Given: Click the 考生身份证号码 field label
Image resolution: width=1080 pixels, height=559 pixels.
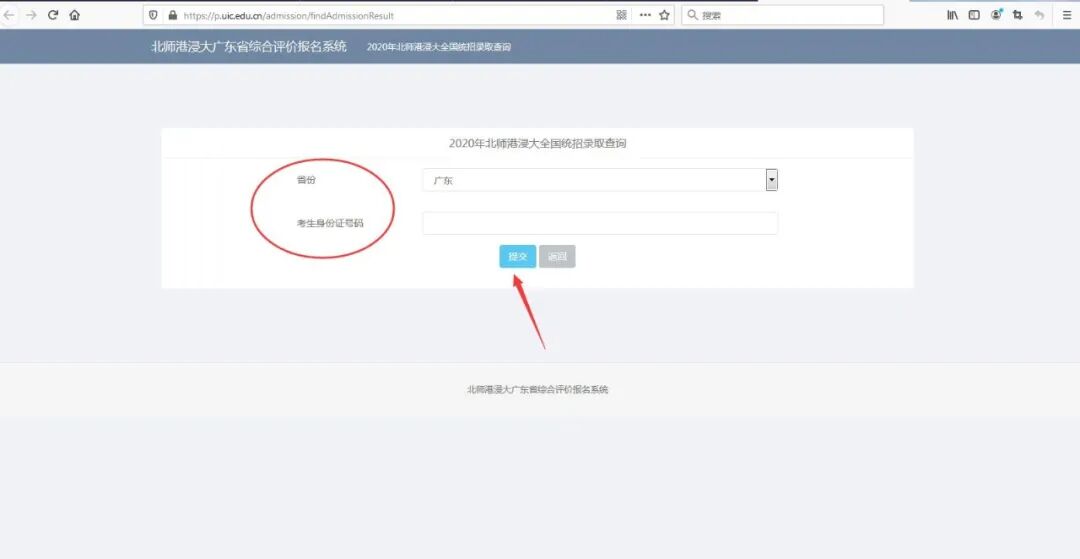Looking at the screenshot, I should click(x=330, y=223).
